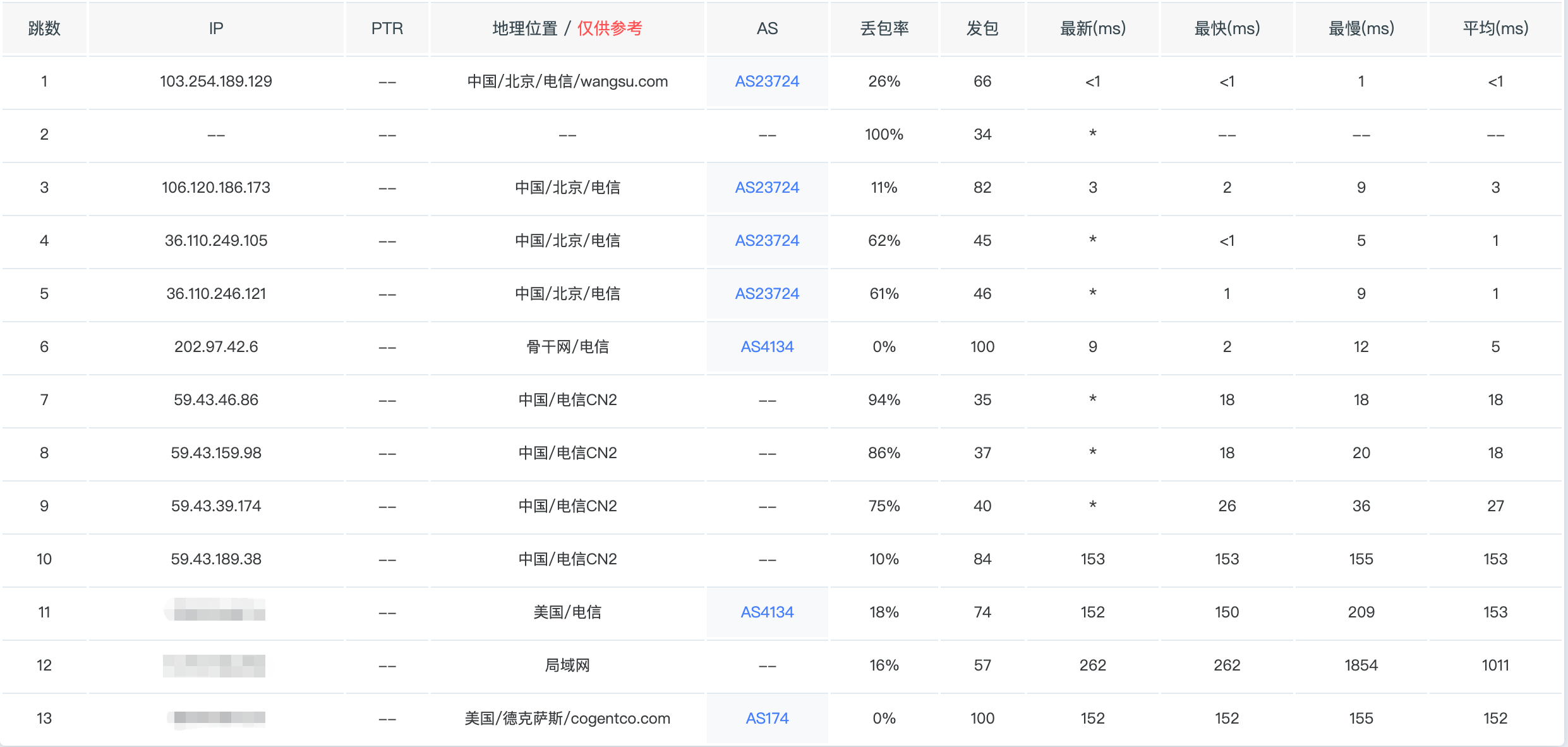Click the PTR column header
This screenshot has width=1568, height=747.
coord(387,28)
